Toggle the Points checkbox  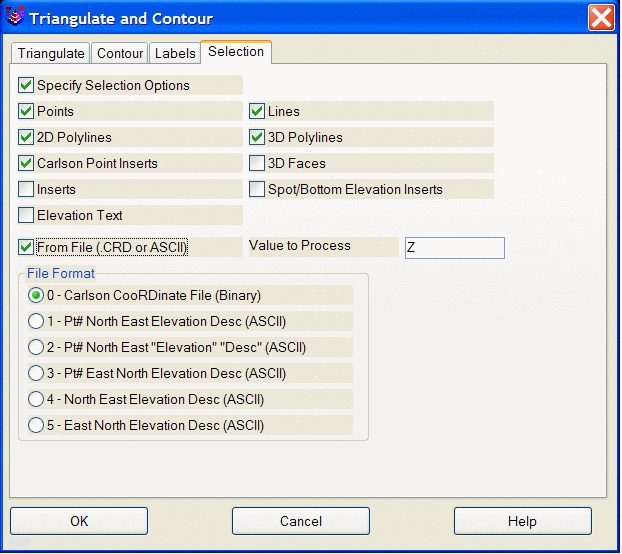[26, 112]
